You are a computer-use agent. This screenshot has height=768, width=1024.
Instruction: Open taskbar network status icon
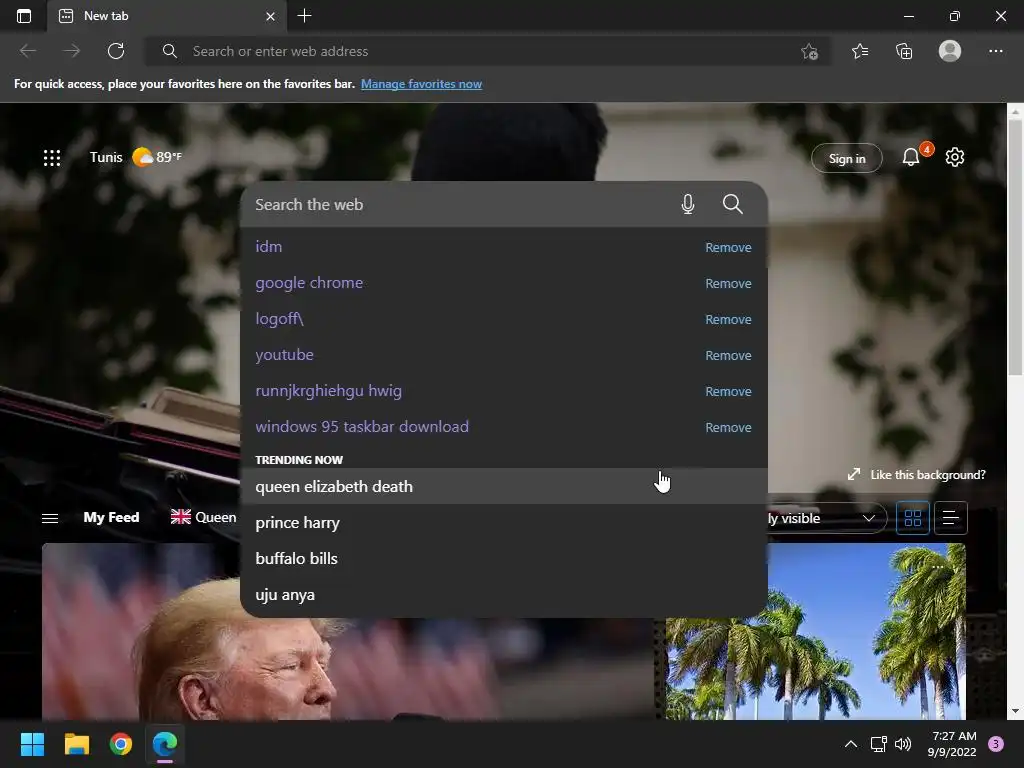point(878,744)
